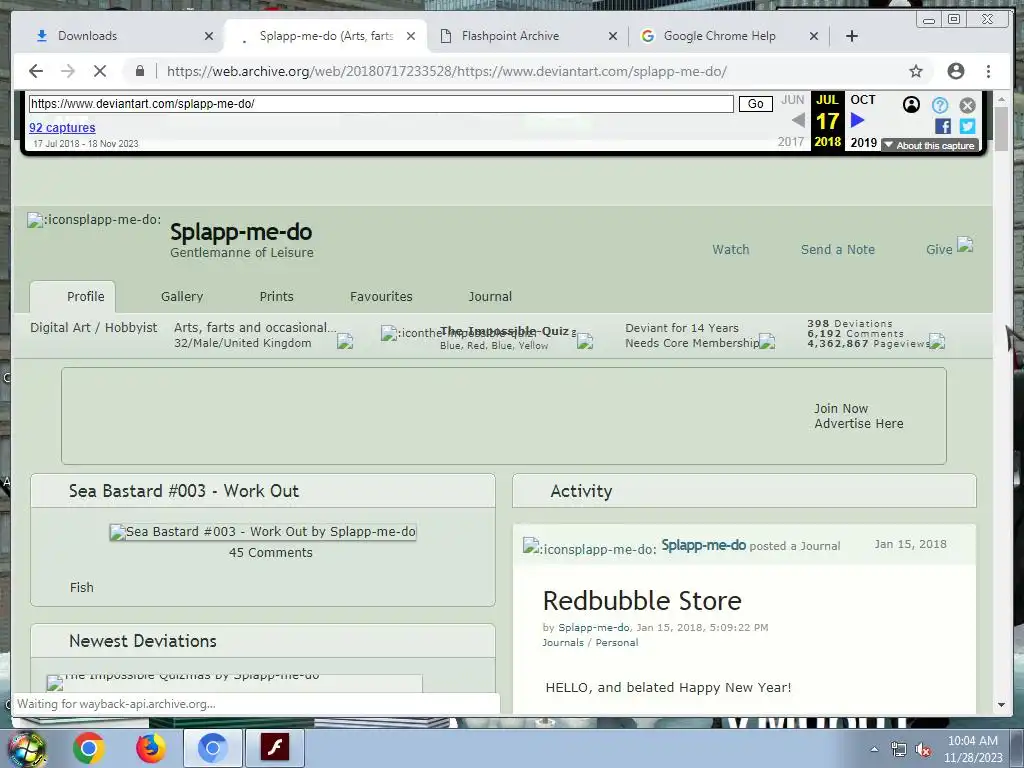This screenshot has height=768, width=1024.
Task: Click The Impossible Quiz group link
Action: [x=505, y=331]
